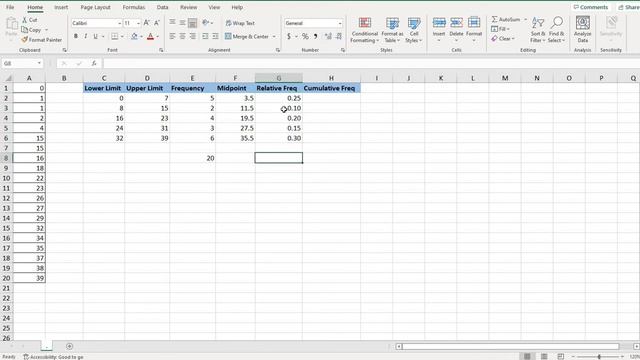Click the Format cells icon
Viewport: 640px width, 360px height.
[x=474, y=23]
